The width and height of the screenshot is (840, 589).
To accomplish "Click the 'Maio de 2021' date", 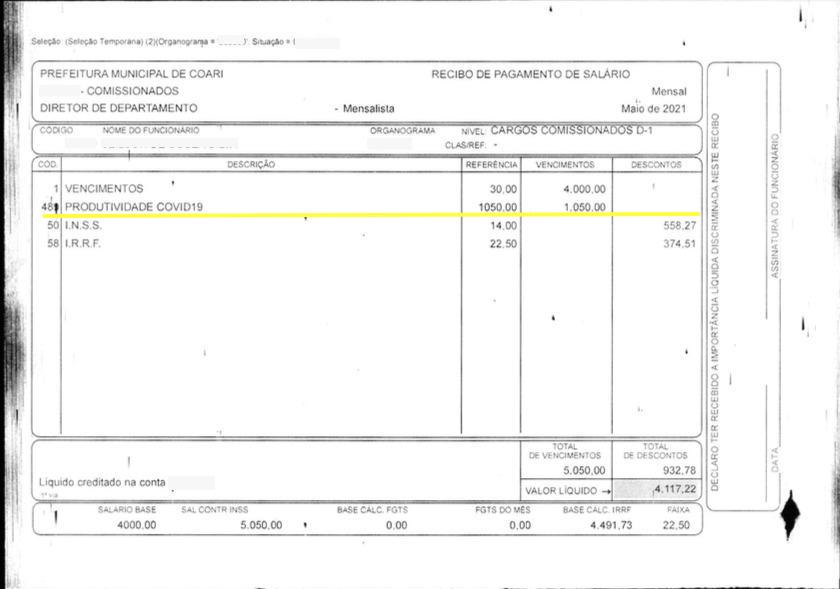I will 654,108.
